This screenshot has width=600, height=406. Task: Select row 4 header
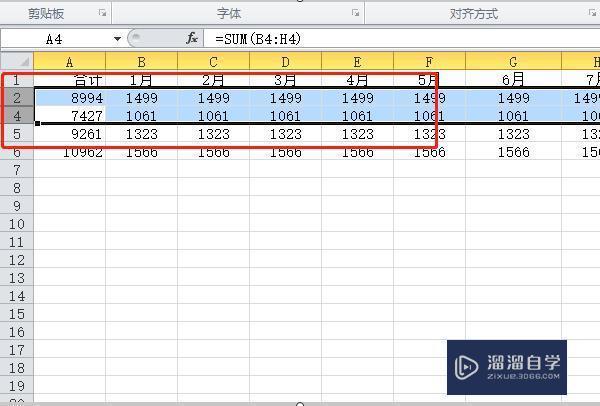17,116
